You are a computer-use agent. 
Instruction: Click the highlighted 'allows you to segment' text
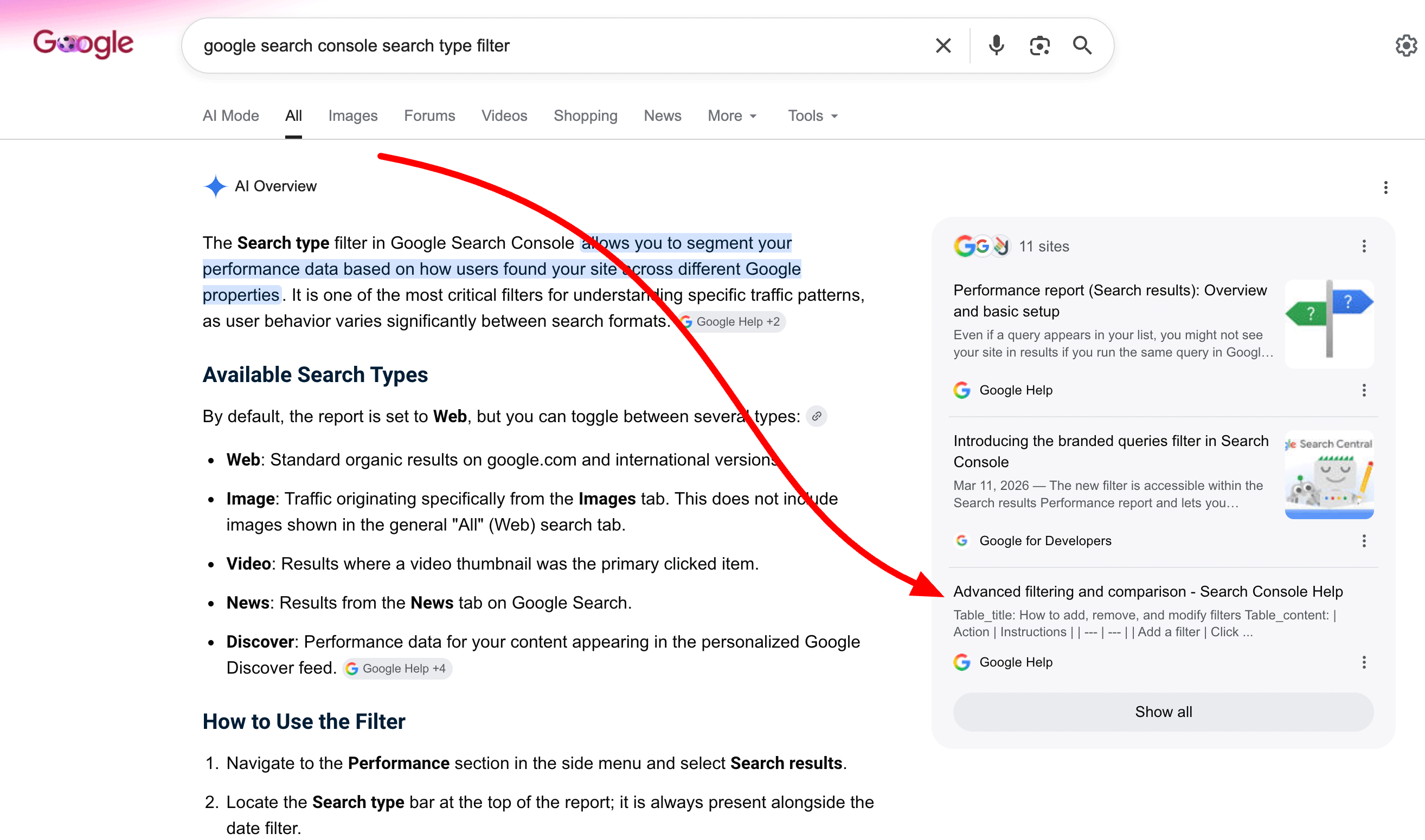tap(502, 269)
